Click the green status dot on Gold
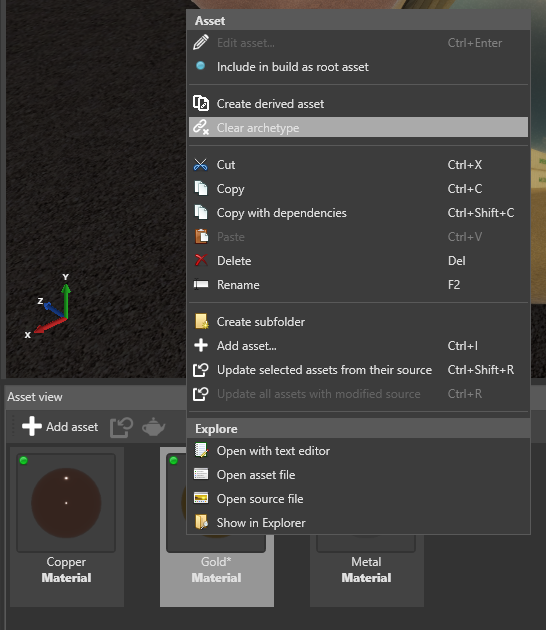Image resolution: width=546 pixels, height=630 pixels. click(x=174, y=460)
